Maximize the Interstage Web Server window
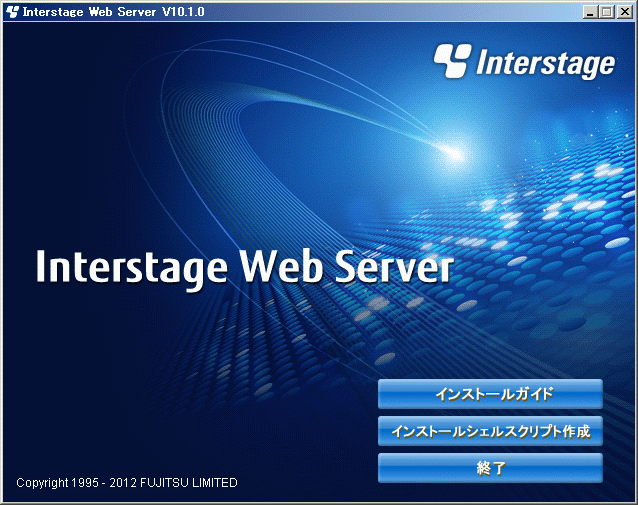 pos(606,12)
